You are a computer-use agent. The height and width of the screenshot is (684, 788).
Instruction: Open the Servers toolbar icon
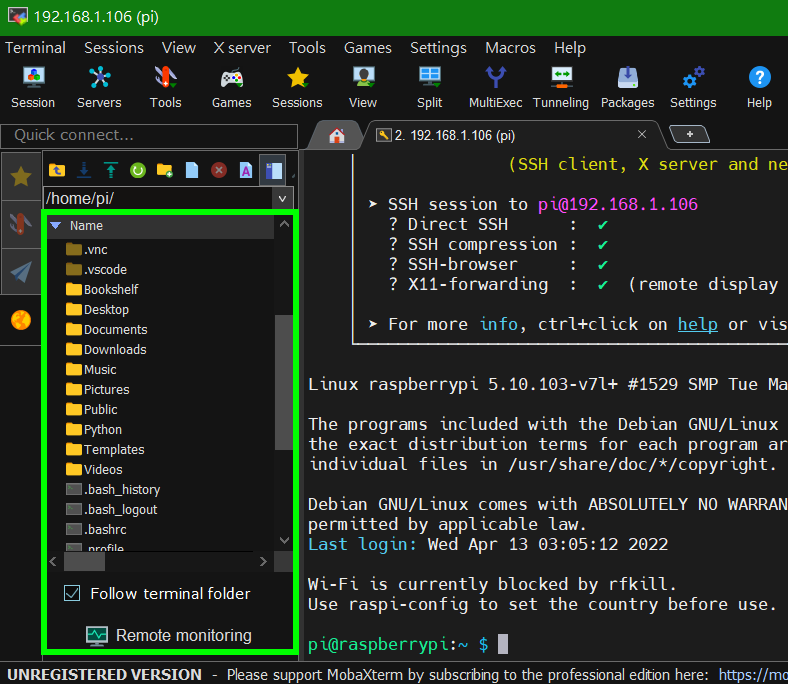click(x=99, y=88)
